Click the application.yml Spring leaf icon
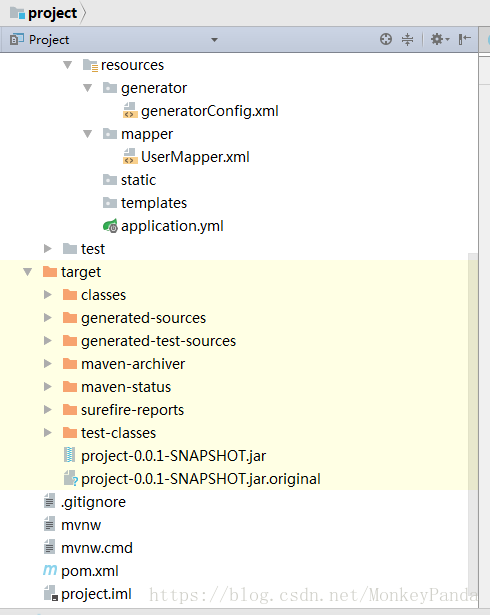Image resolution: width=490 pixels, height=615 pixels. tap(110, 226)
